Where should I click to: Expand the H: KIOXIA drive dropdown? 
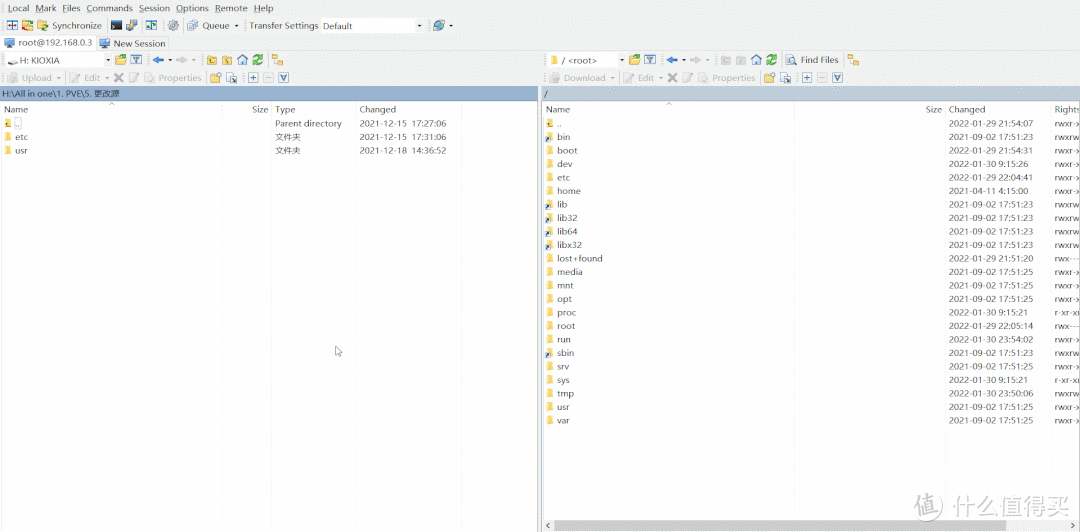tap(107, 60)
